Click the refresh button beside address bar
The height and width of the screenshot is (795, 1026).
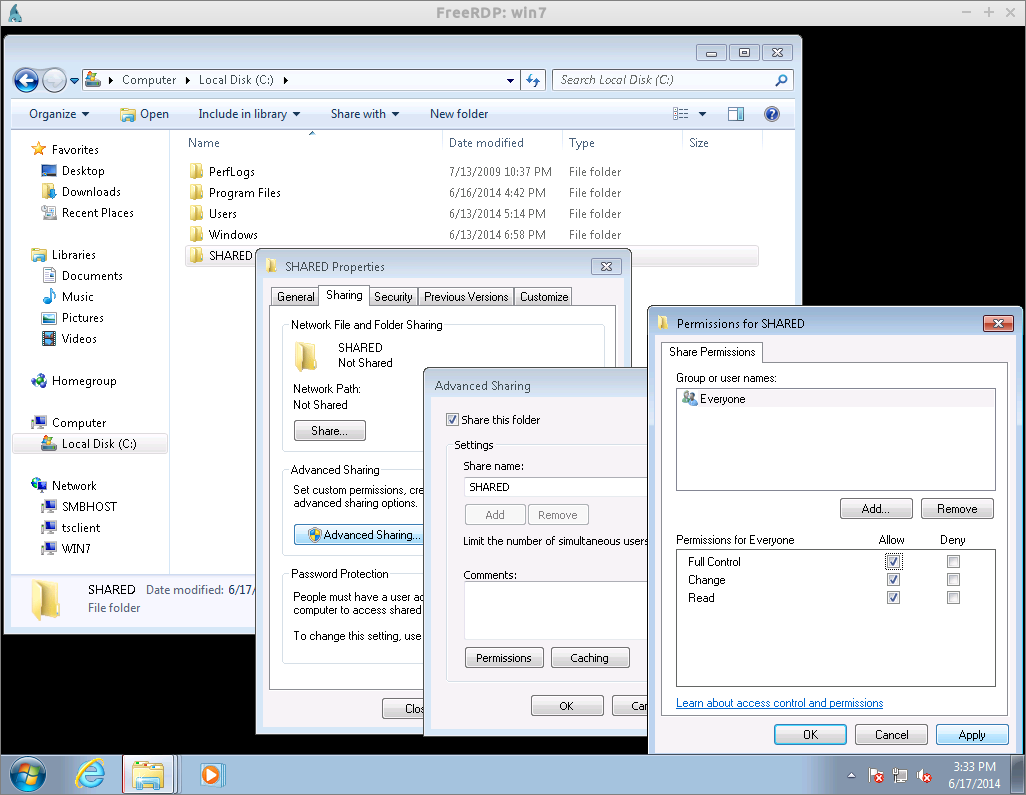[x=533, y=80]
